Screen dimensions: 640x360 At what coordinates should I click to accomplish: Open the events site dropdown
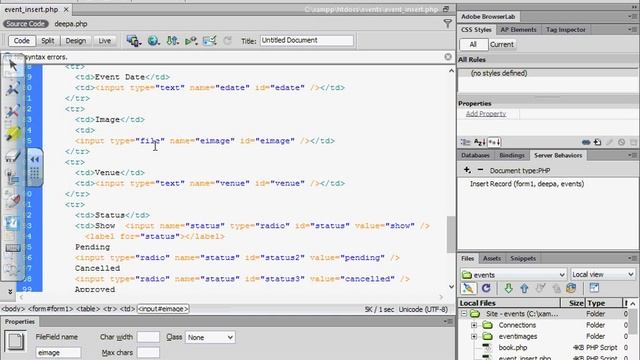point(513,275)
